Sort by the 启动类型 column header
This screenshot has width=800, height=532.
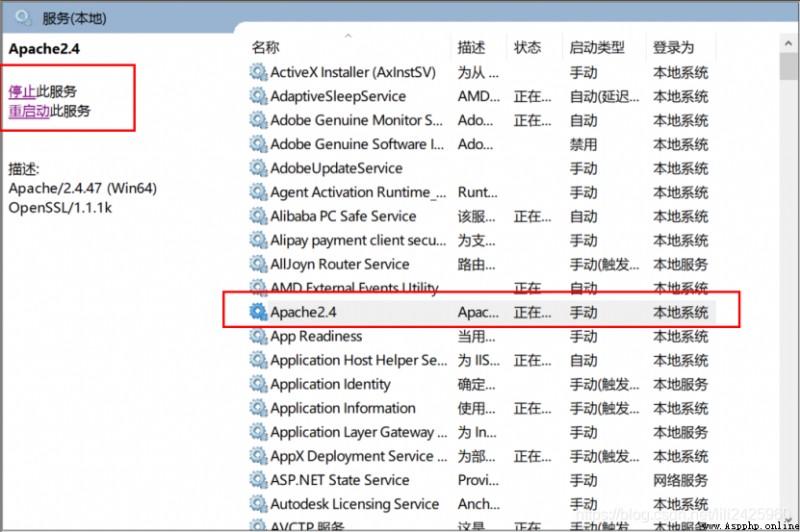click(x=597, y=47)
